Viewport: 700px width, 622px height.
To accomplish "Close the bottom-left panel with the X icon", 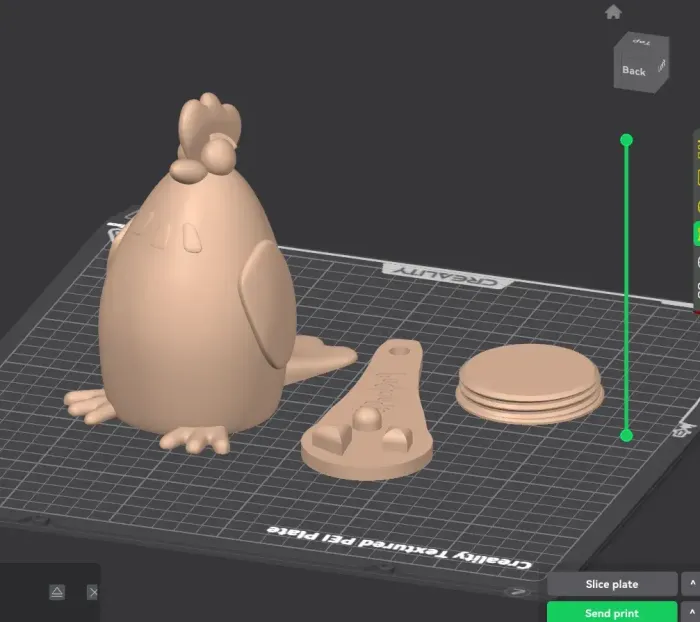I will [92, 592].
